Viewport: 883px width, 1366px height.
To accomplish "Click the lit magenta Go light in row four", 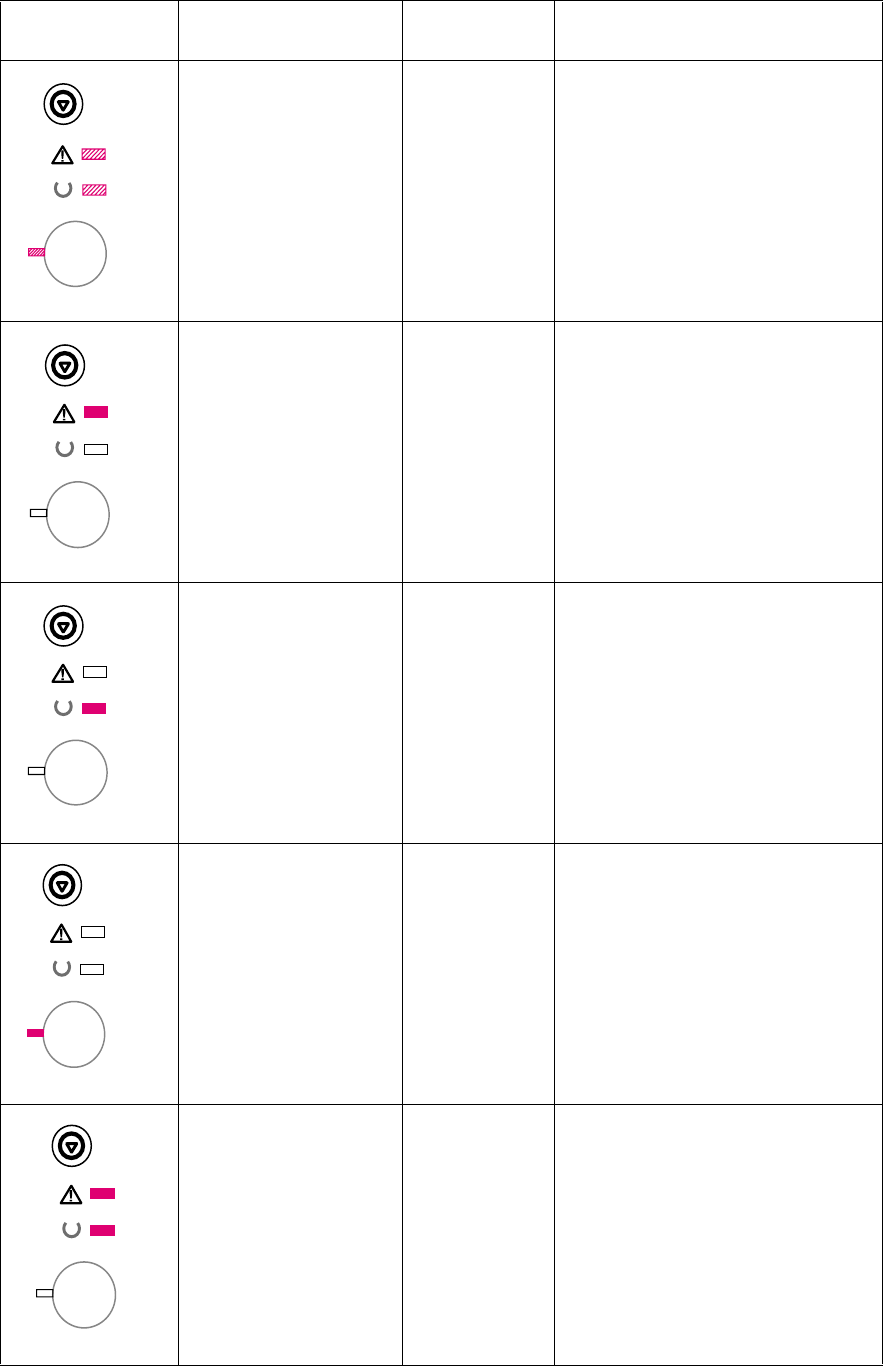I will 35,1032.
